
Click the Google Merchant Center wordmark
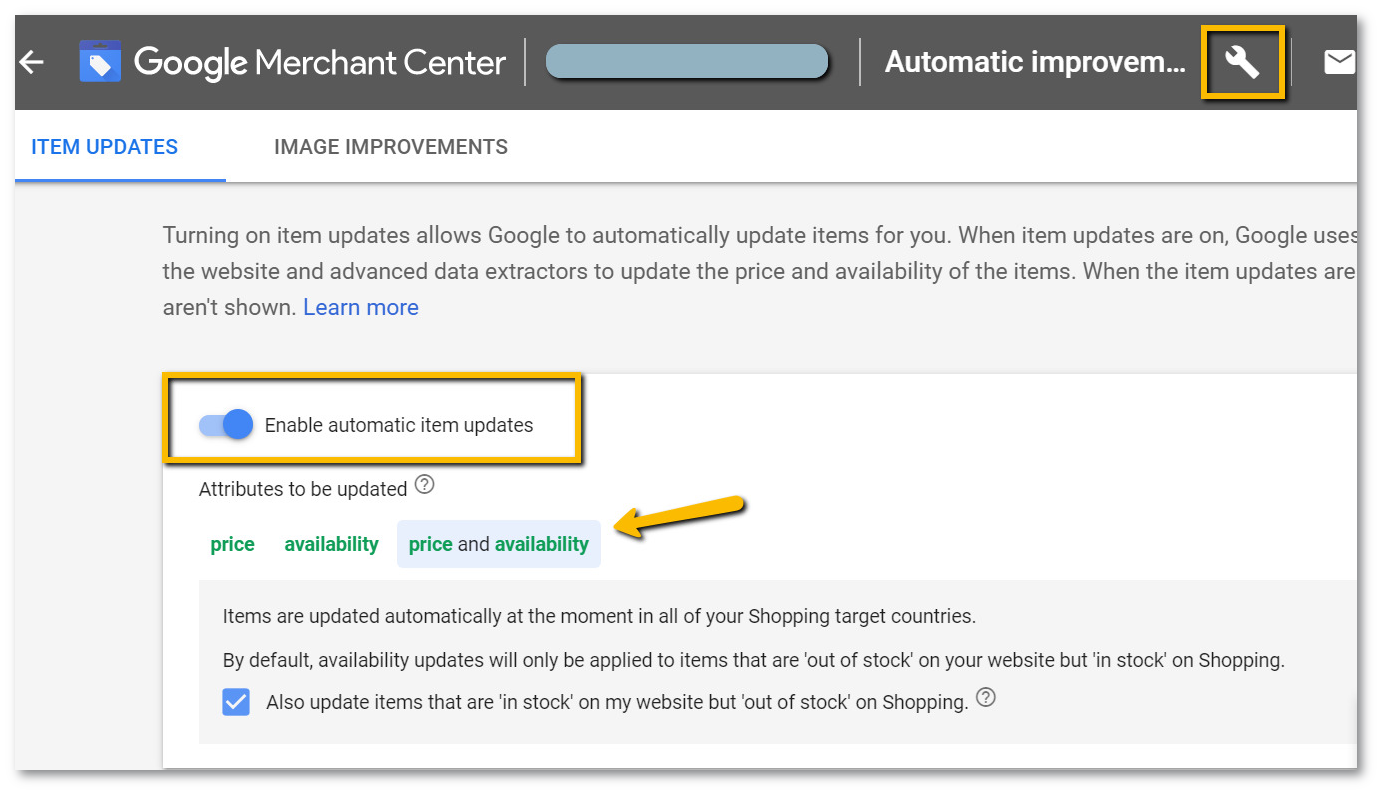pyautogui.click(x=320, y=61)
